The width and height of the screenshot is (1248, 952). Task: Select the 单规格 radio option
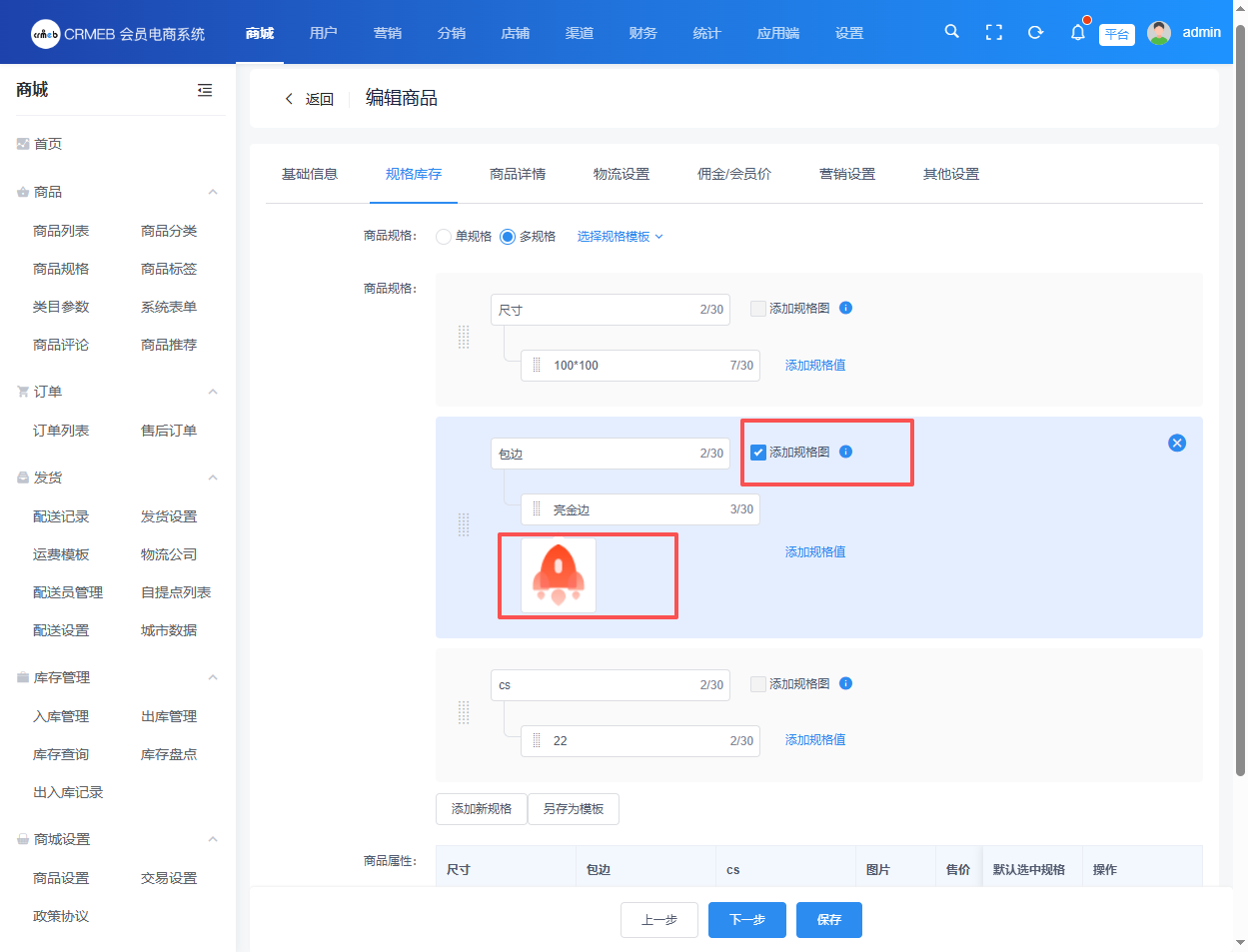pyautogui.click(x=445, y=237)
